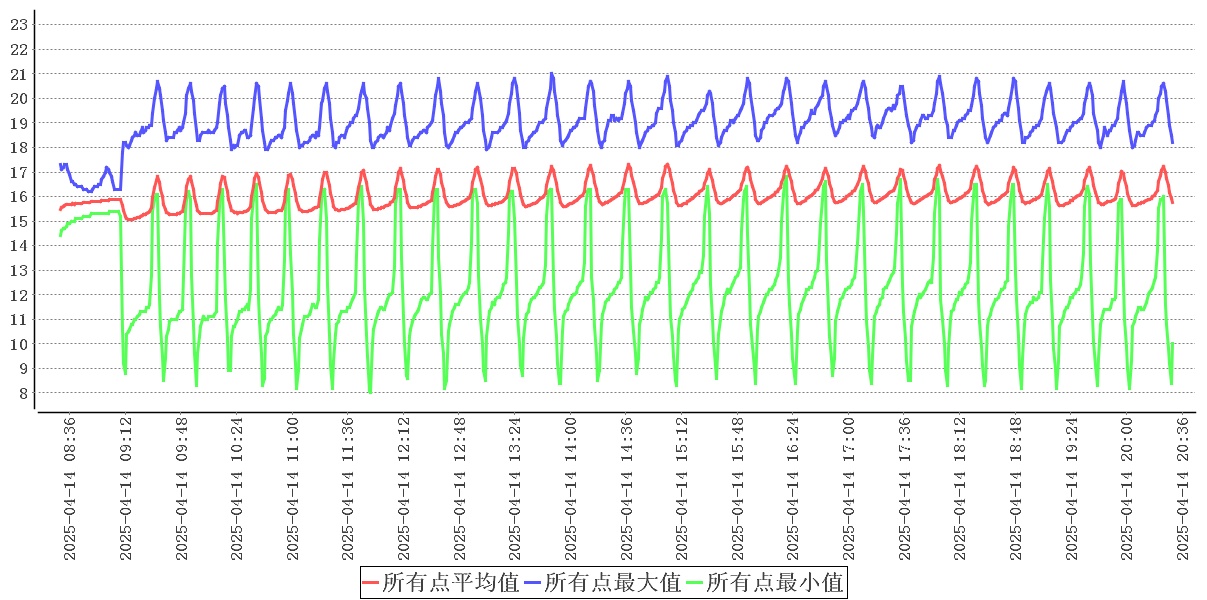
Task: Toggle the 所有点平均值 series via legend text
Action: [450, 583]
